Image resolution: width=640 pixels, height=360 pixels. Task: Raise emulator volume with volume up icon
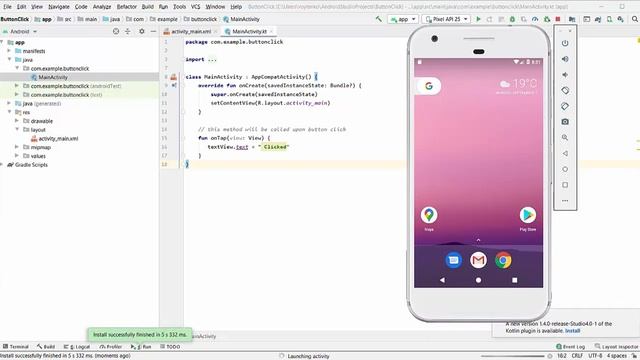pyautogui.click(x=565, y=59)
